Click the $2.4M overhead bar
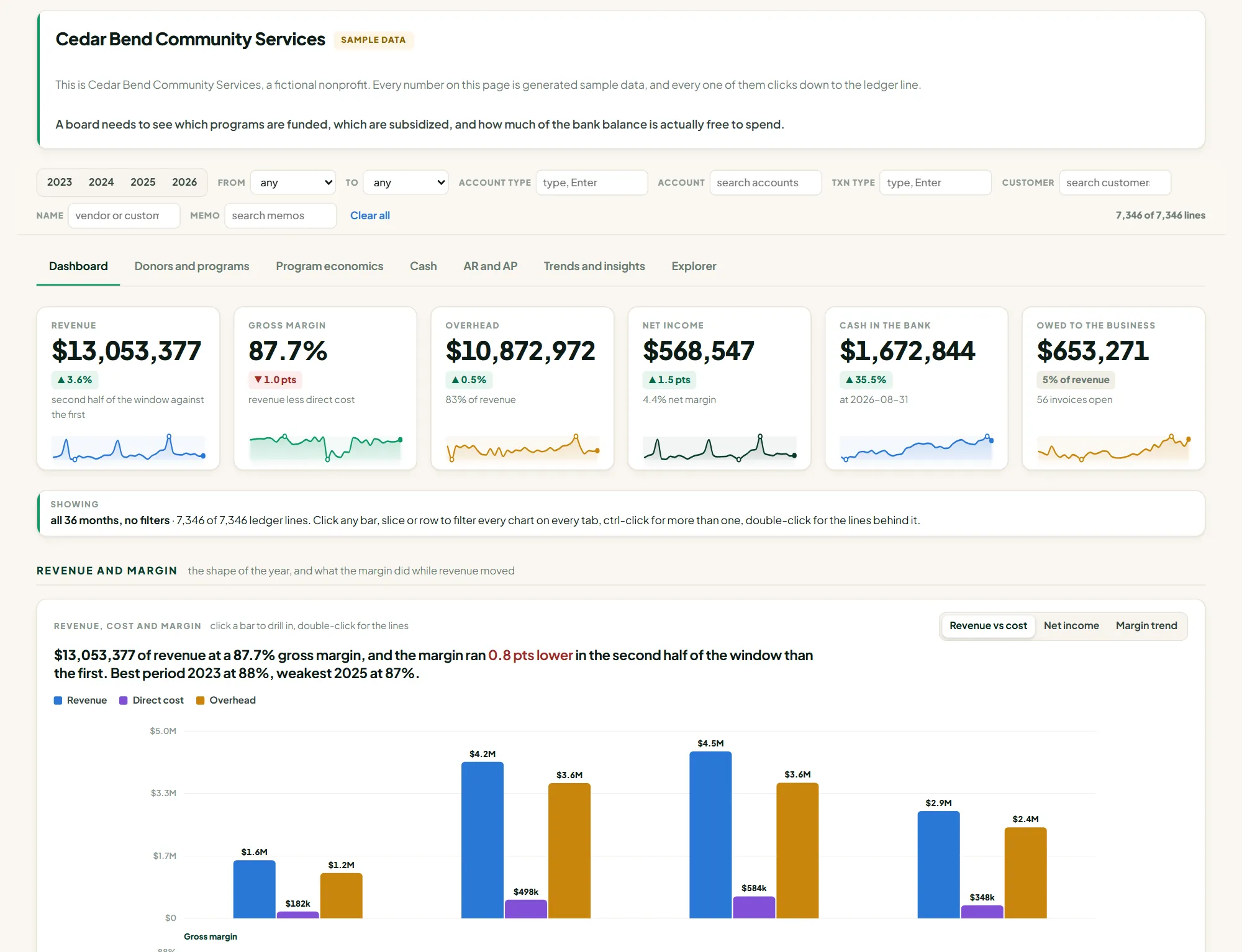Image resolution: width=1242 pixels, height=952 pixels. click(x=1025, y=873)
